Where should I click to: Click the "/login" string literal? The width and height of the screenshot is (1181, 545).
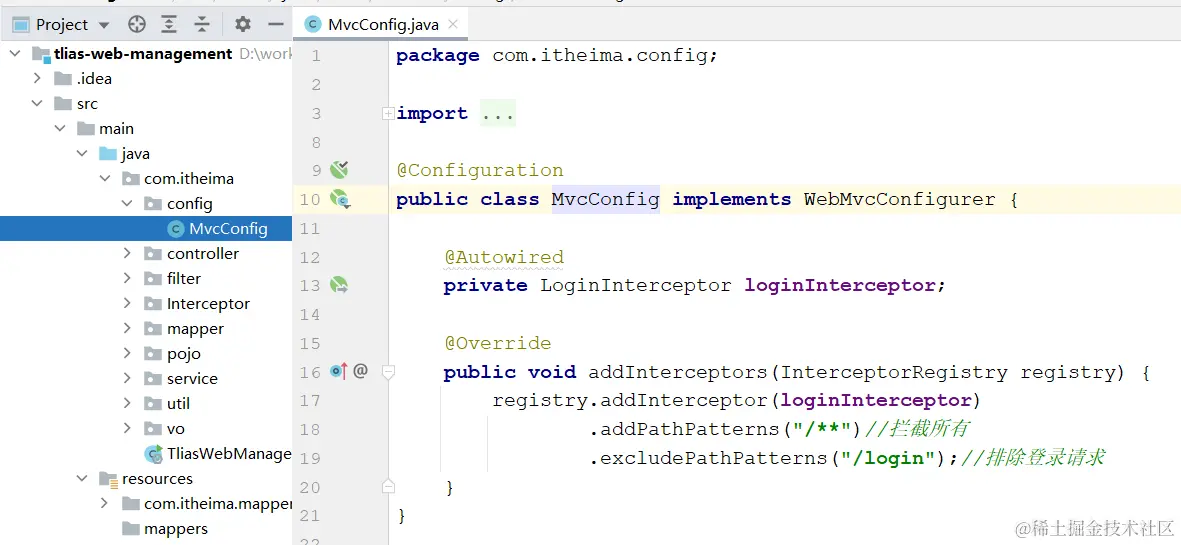[x=887, y=458]
